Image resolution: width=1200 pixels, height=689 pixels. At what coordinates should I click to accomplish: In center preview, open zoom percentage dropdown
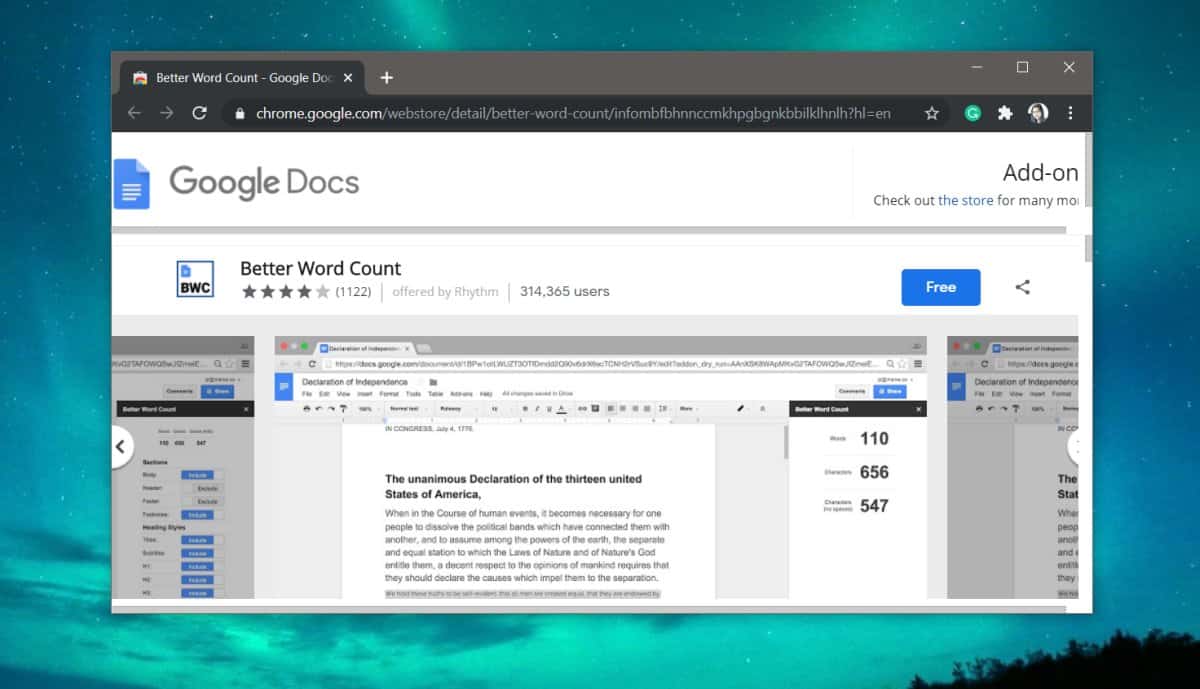tap(367, 408)
